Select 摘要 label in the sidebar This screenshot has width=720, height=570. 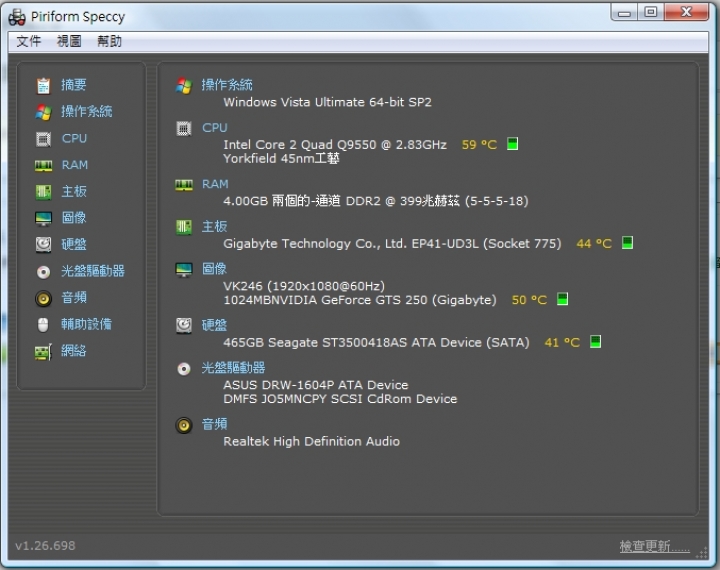coord(74,85)
